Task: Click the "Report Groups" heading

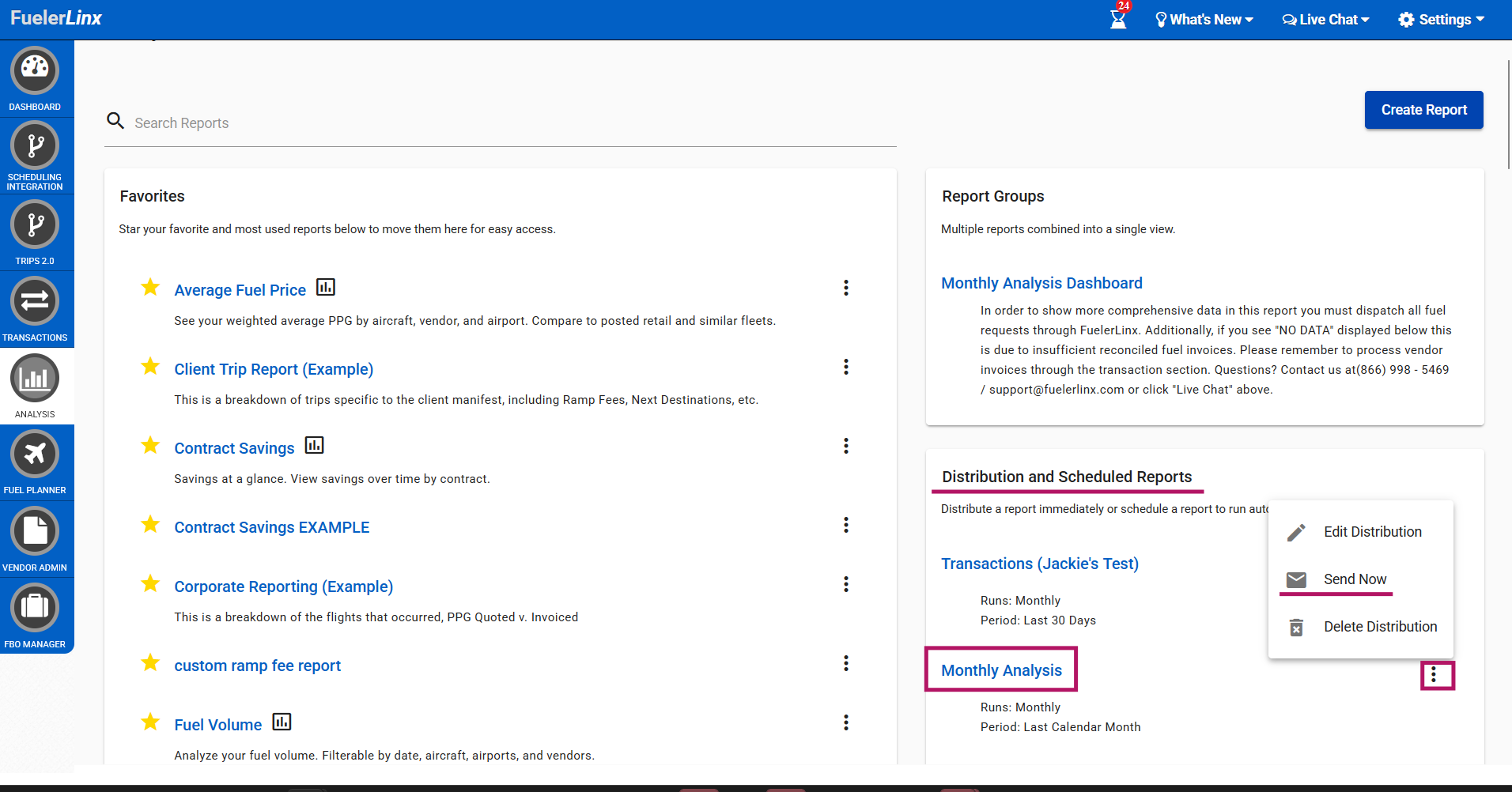Action: click(x=993, y=196)
